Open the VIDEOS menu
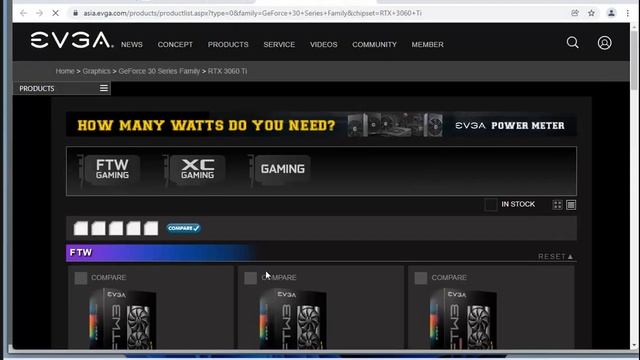 (x=323, y=44)
